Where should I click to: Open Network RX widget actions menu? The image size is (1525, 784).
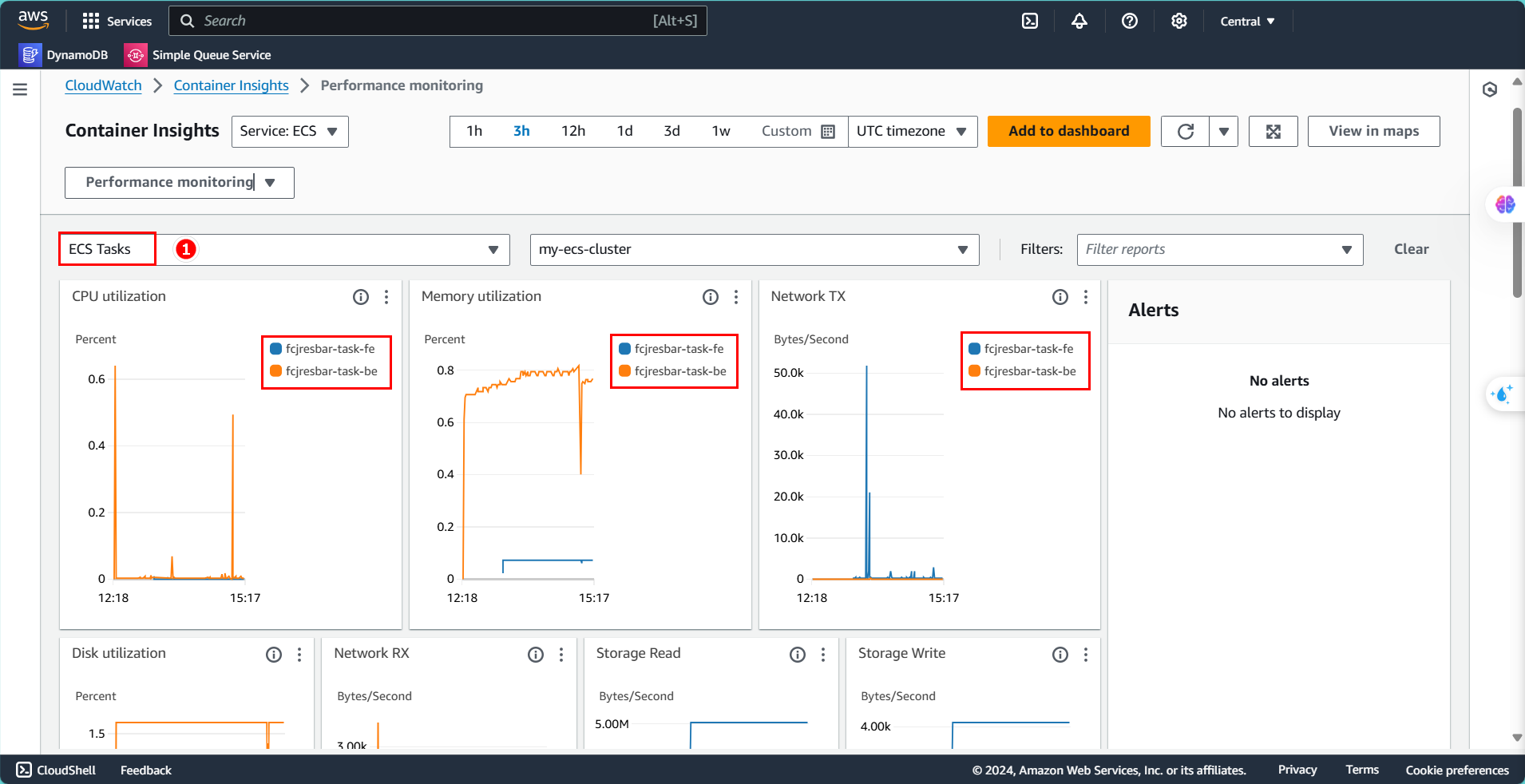[x=561, y=655]
